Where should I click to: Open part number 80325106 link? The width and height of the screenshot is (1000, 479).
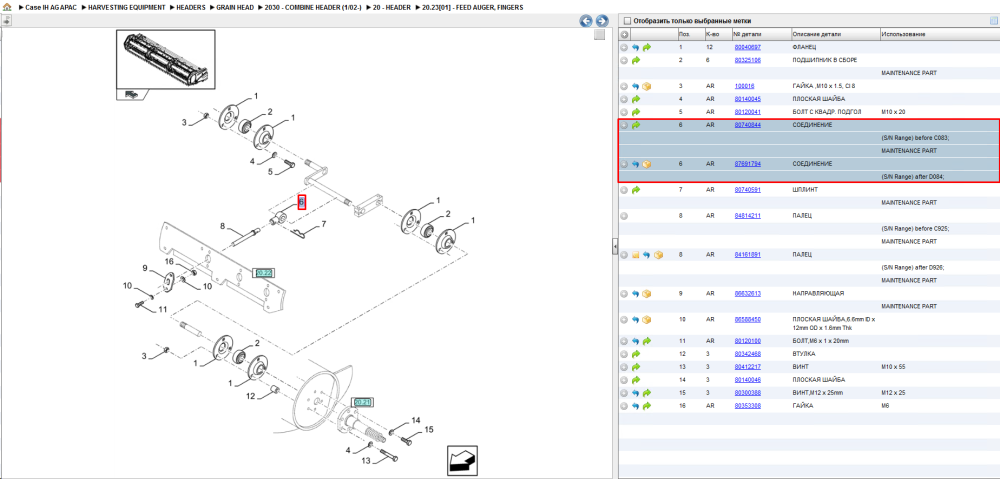point(747,60)
